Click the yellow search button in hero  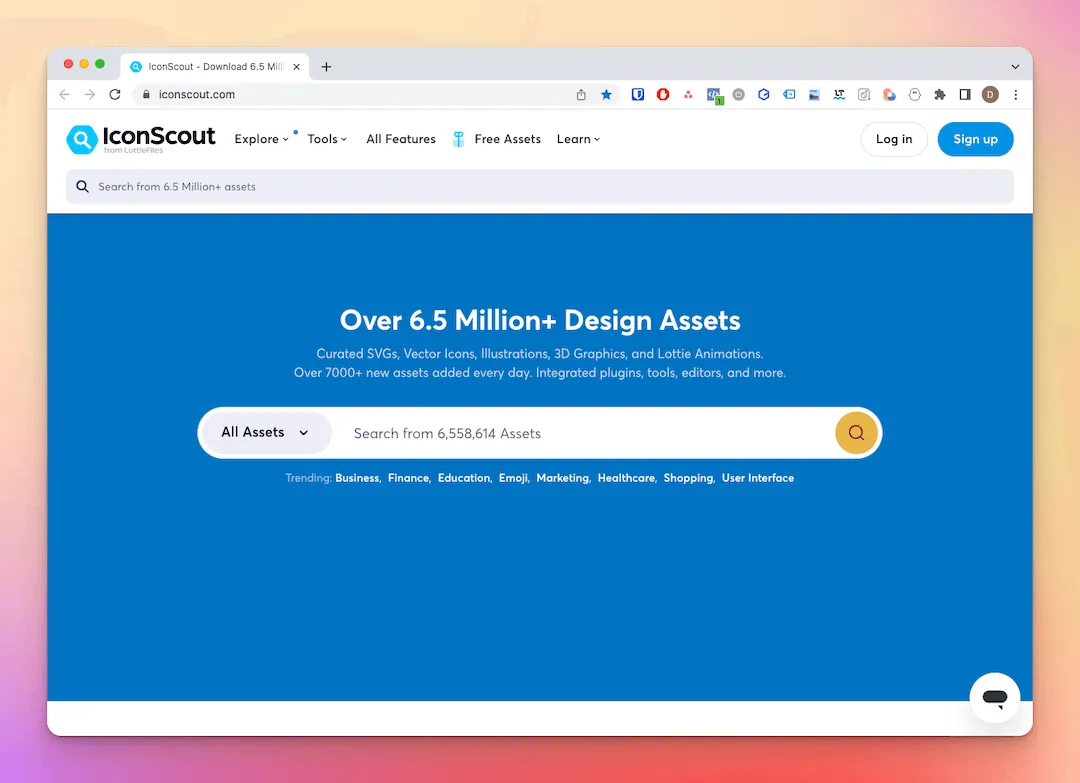[856, 432]
